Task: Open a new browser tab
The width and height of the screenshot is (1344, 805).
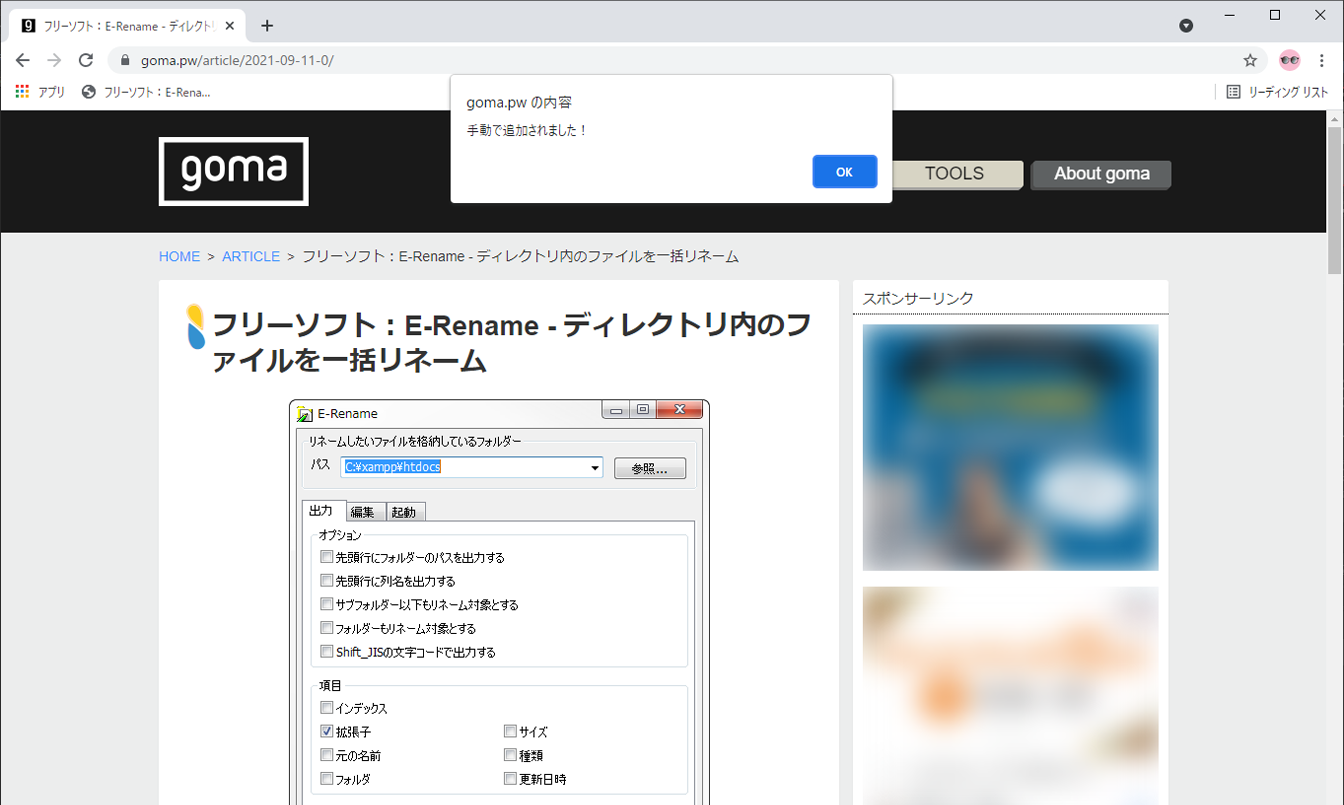Action: coord(267,26)
